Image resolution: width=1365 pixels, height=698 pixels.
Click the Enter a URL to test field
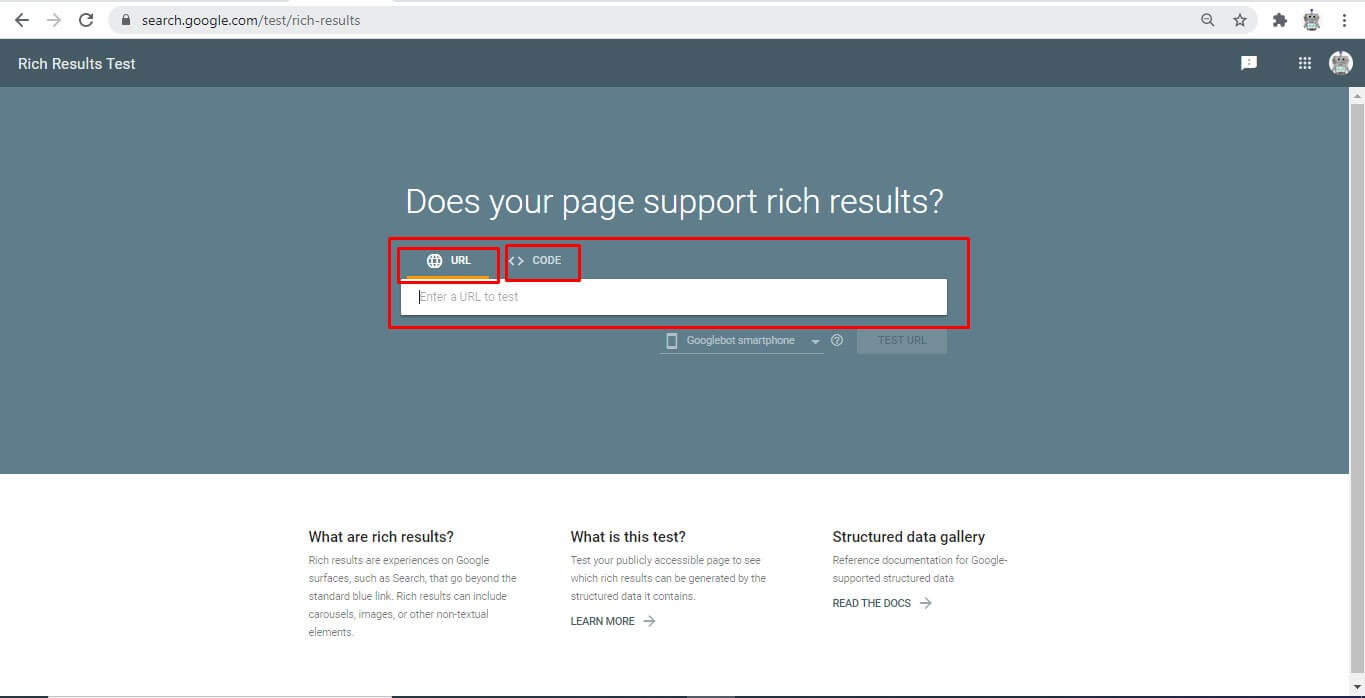coord(673,297)
